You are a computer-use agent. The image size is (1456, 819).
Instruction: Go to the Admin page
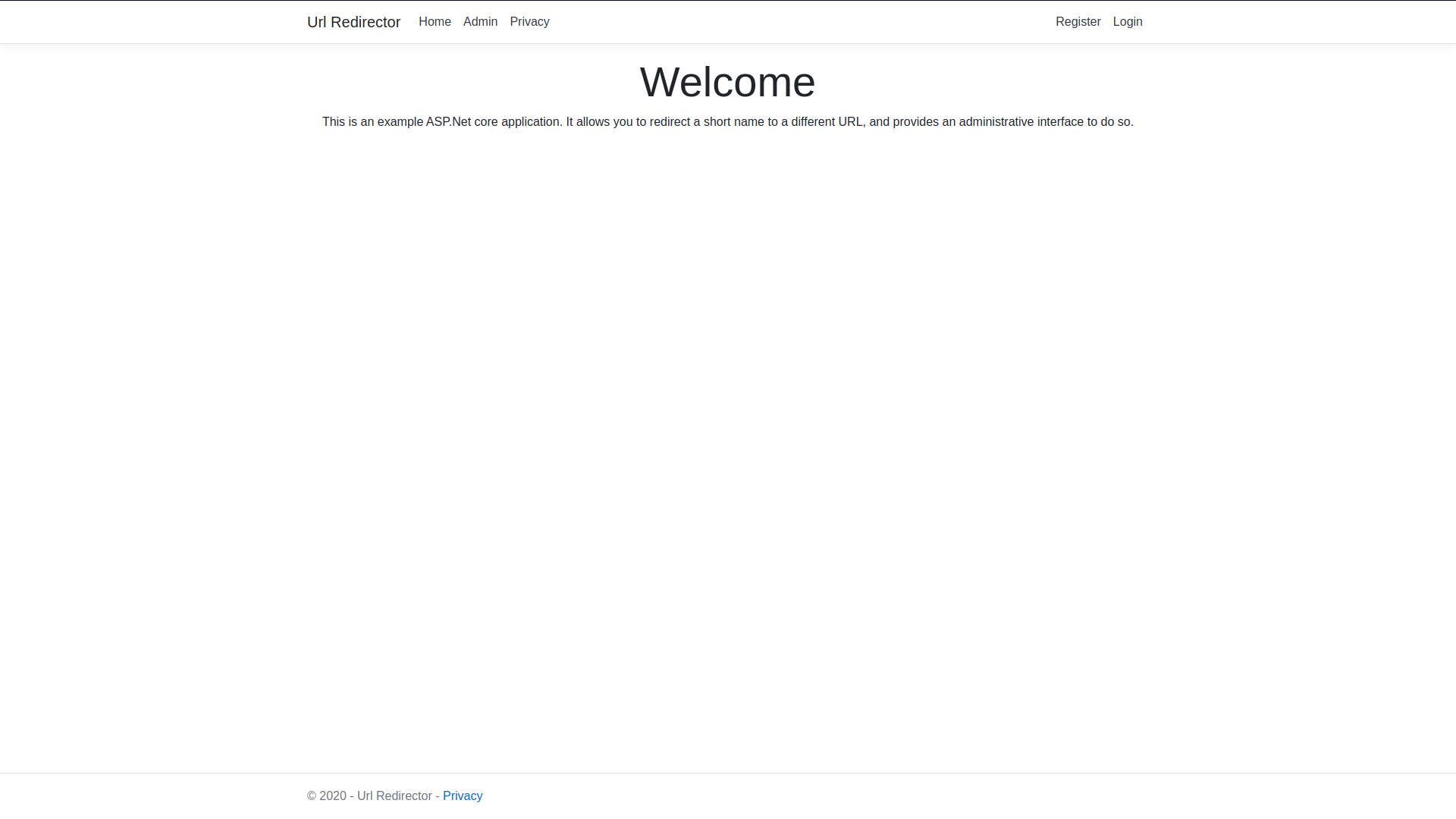[x=480, y=22]
